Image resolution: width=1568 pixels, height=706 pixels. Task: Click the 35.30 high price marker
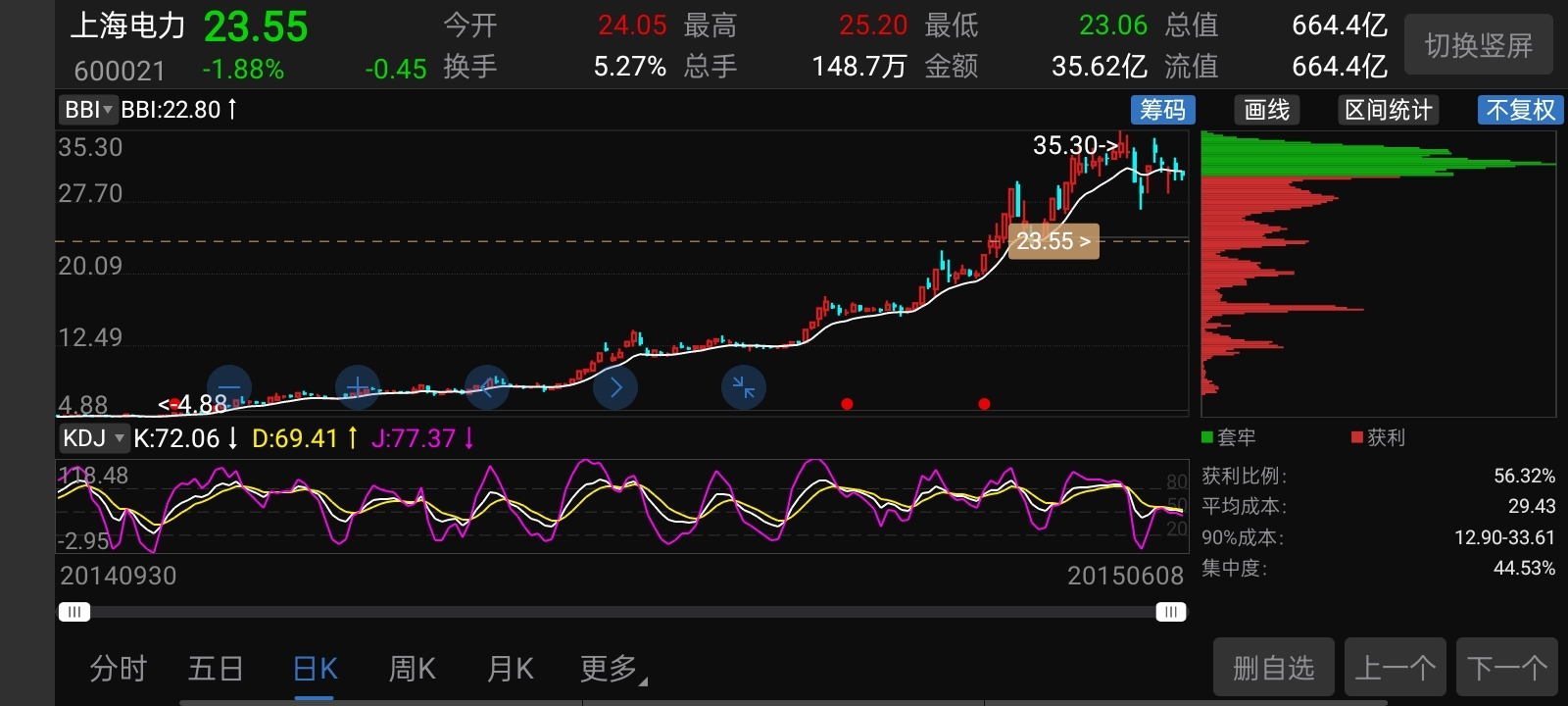[x=1075, y=146]
